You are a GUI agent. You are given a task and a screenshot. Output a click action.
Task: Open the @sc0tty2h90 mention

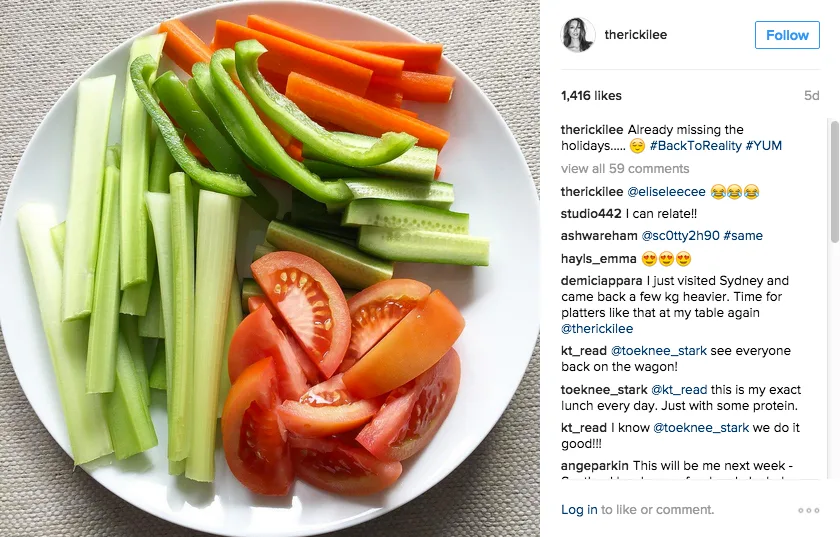680,236
